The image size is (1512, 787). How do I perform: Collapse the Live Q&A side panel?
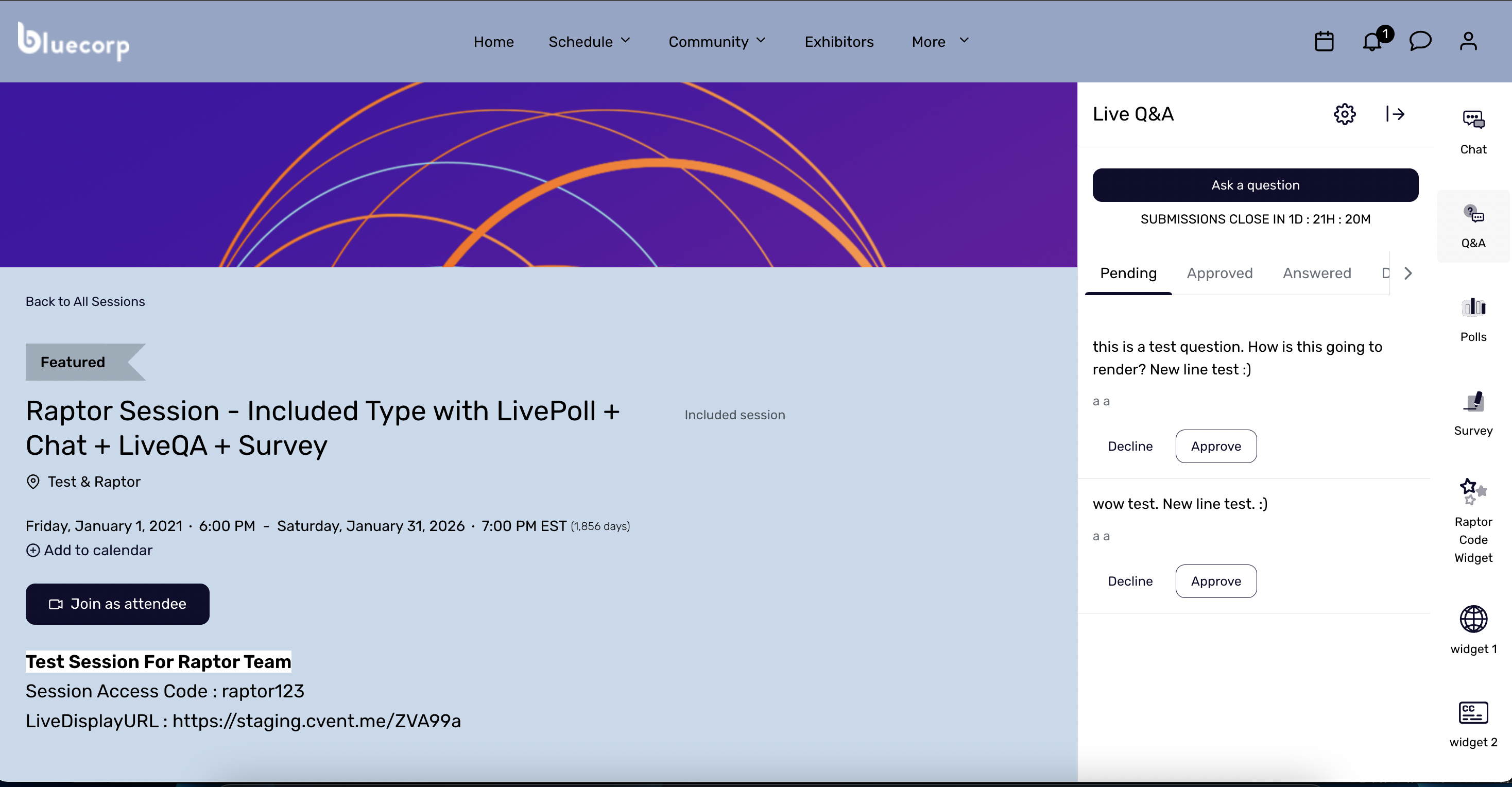(x=1395, y=114)
